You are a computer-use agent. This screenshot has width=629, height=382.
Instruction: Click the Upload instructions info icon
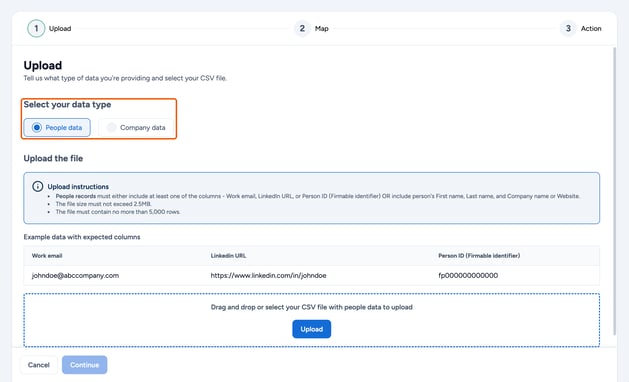tap(38, 187)
